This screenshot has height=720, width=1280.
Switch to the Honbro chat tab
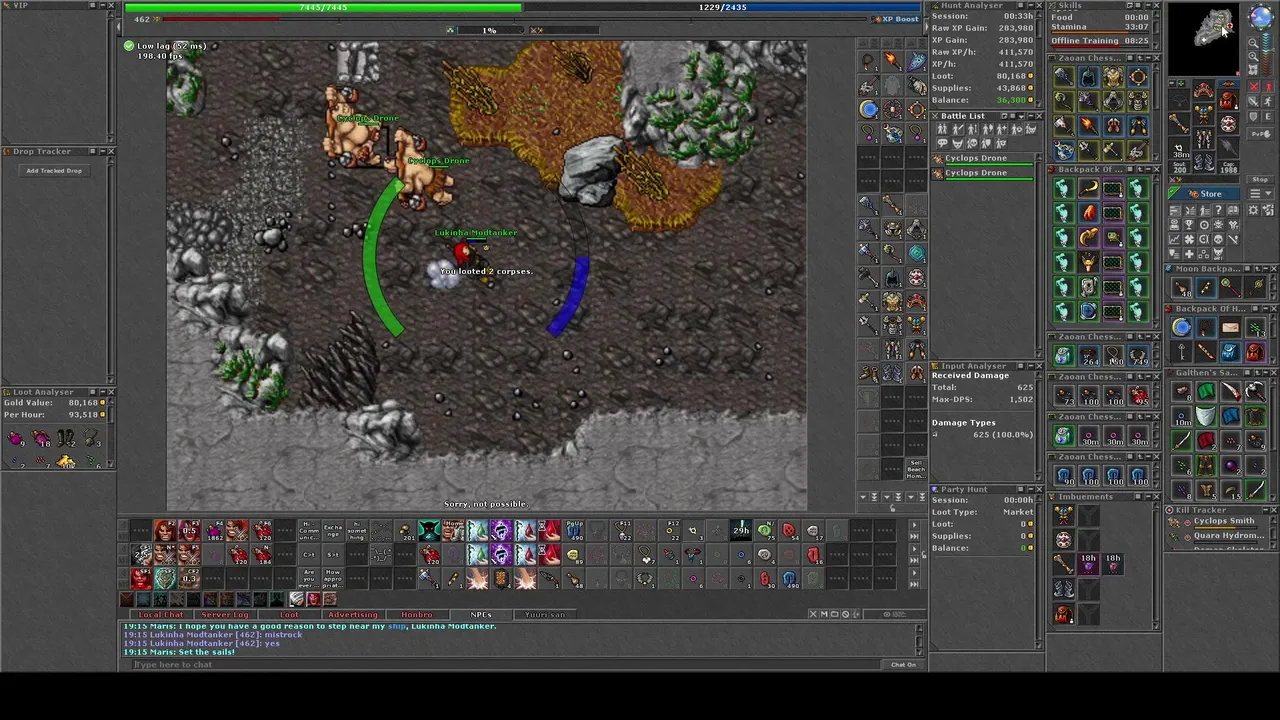(417, 615)
